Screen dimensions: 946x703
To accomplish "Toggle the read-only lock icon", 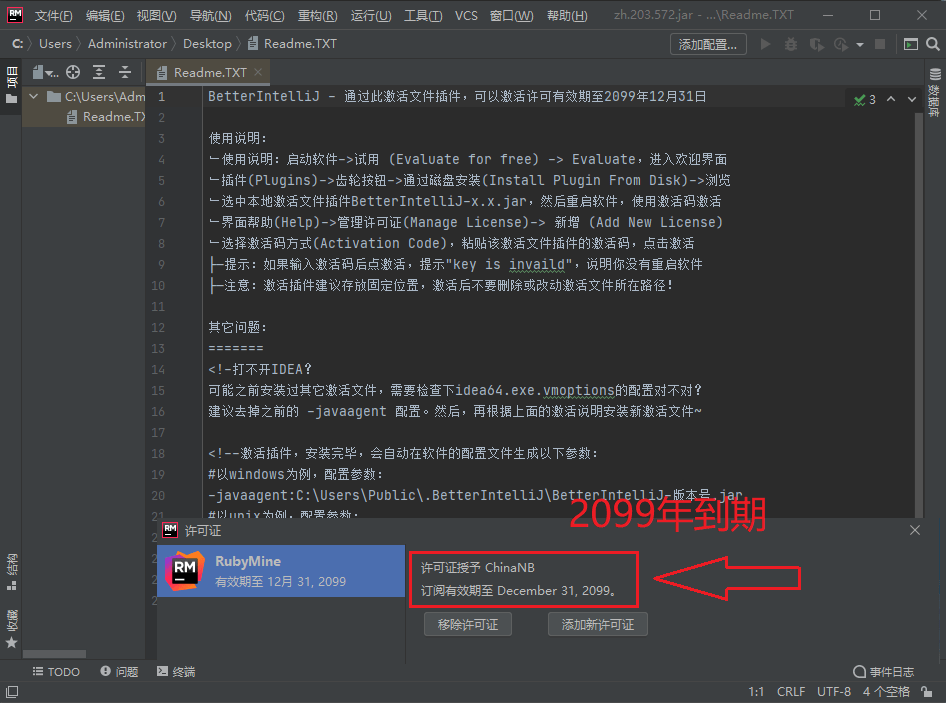I will (x=927, y=692).
